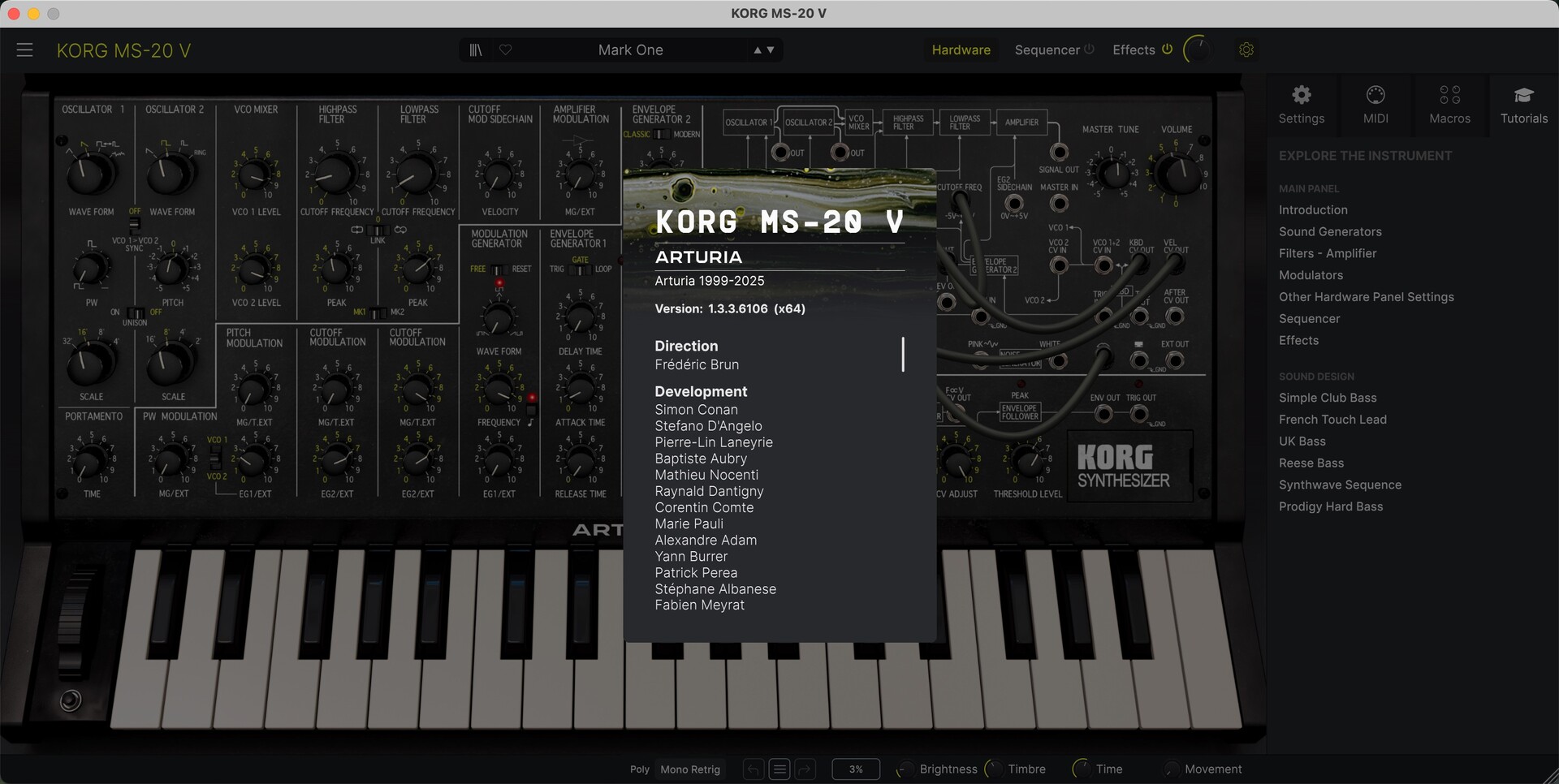The height and width of the screenshot is (784, 1559).
Task: Open the Tutorials side panel tab
Action: pos(1524,105)
